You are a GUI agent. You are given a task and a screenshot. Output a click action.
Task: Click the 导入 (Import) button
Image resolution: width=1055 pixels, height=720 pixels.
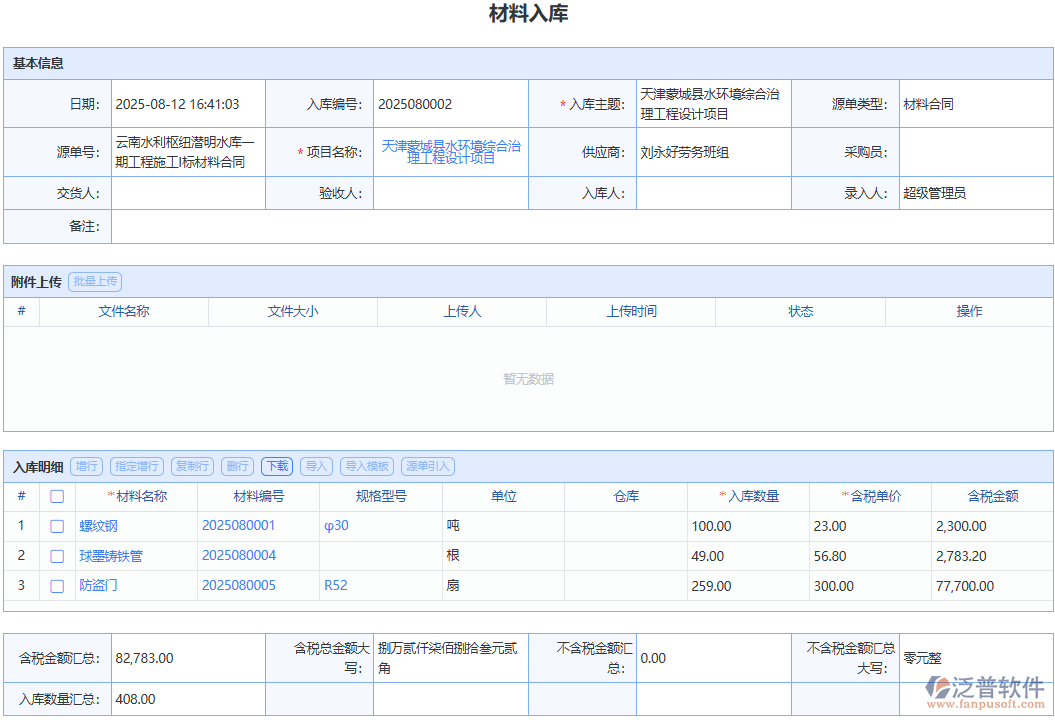(315, 466)
